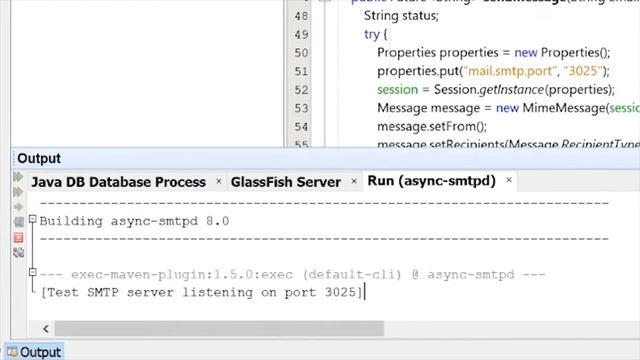The image size is (640, 360).
Task: Switch to Java DB Database Process tab
Action: pos(118,182)
